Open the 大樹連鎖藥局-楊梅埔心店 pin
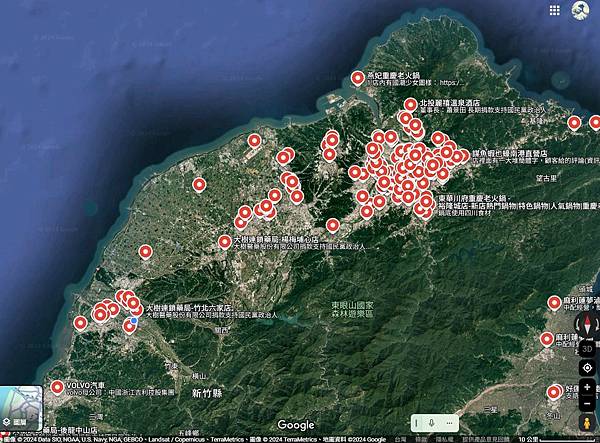This screenshot has width=600, height=443. 225,242
